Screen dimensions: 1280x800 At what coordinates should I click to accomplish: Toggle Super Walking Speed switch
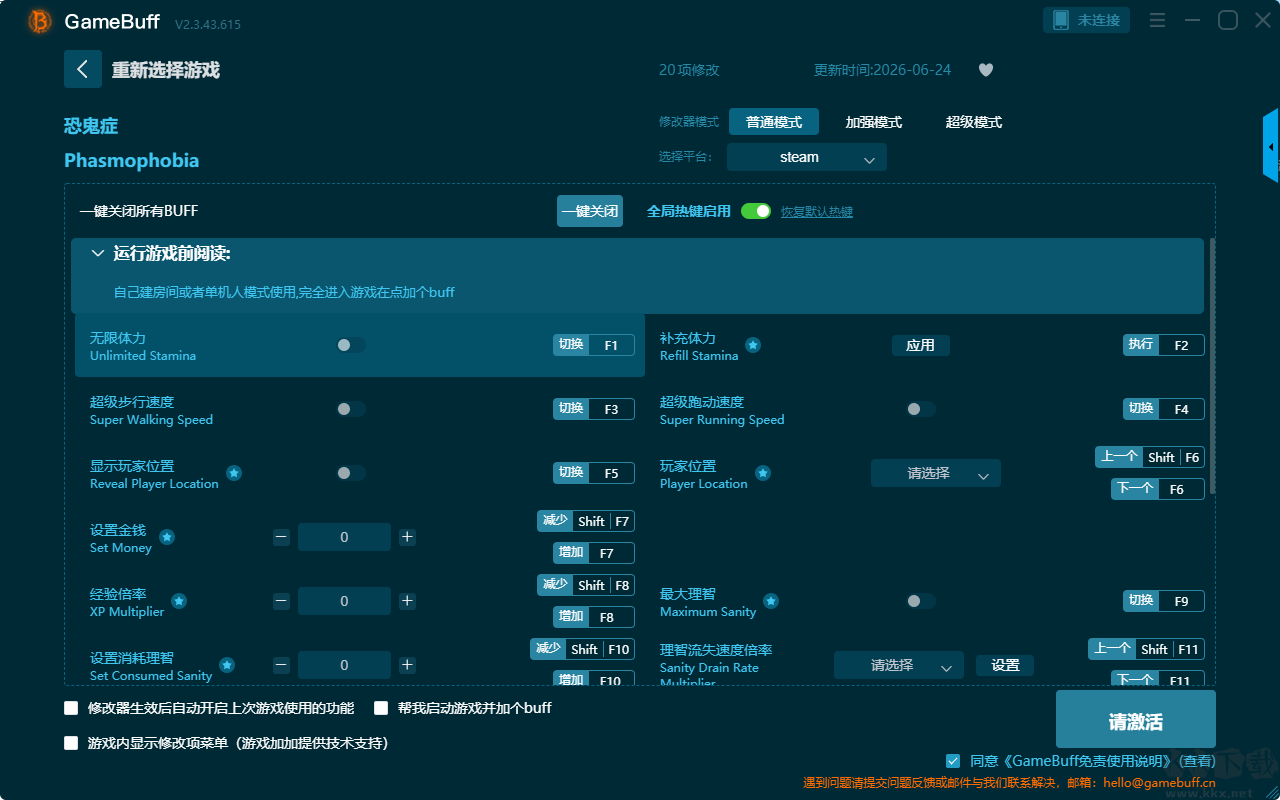351,409
